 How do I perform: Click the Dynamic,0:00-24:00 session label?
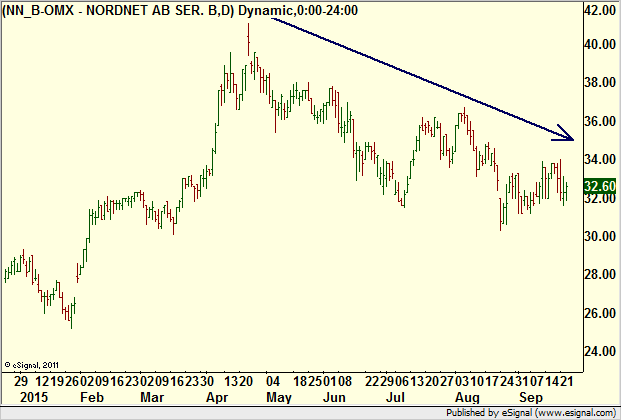(x=298, y=10)
